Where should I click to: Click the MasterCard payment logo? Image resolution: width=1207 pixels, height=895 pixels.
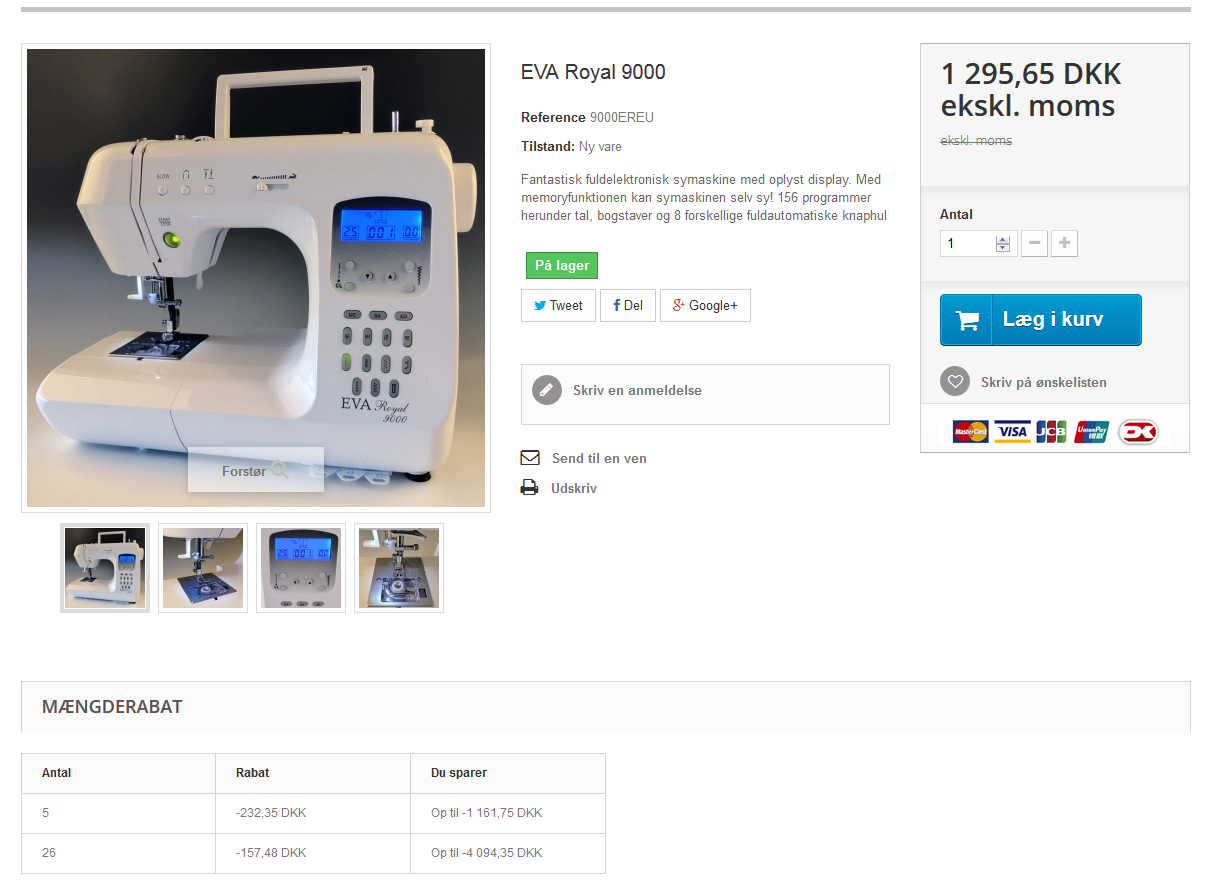pyautogui.click(x=970, y=432)
